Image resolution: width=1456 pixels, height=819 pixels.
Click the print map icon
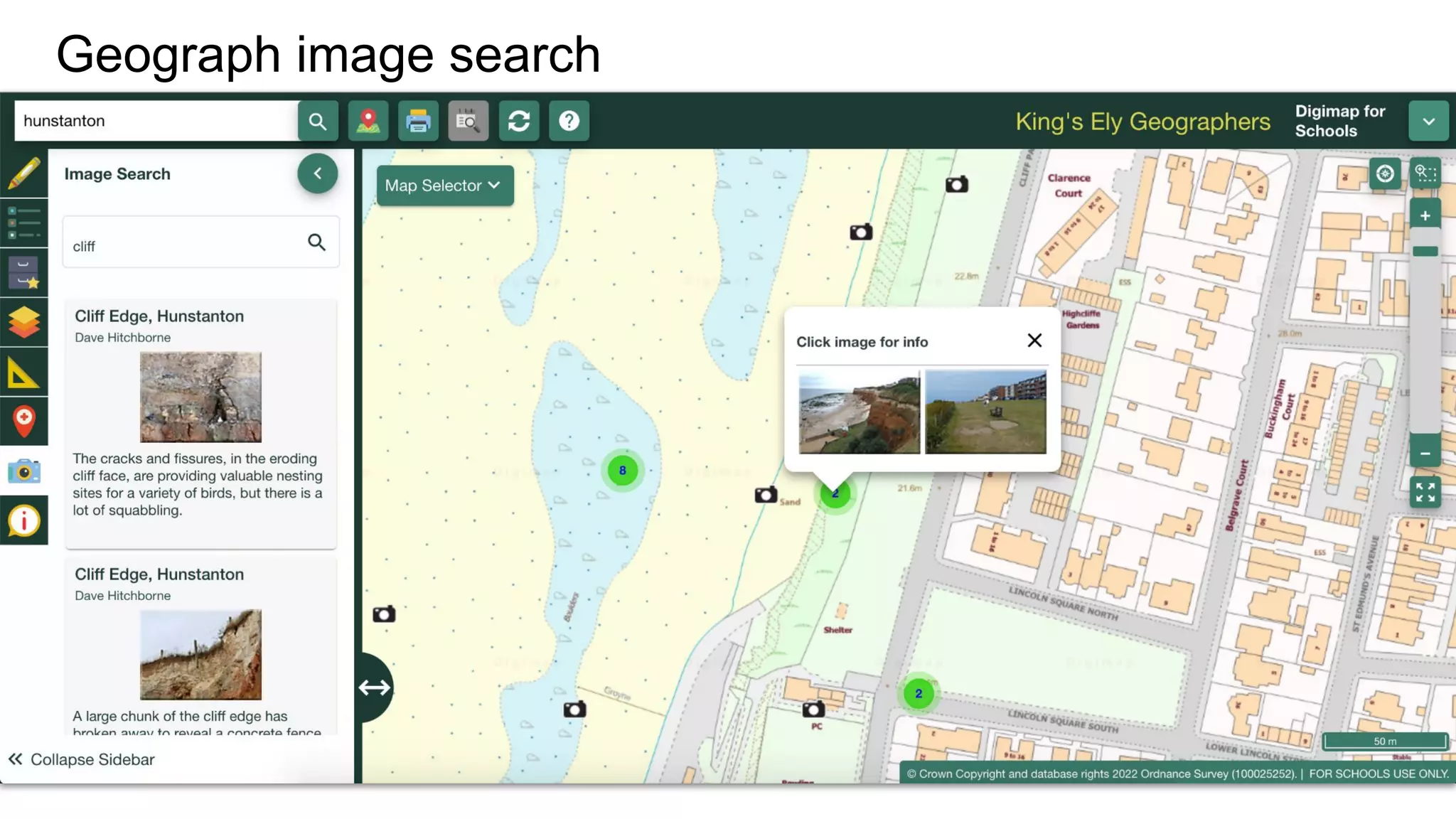(x=418, y=122)
